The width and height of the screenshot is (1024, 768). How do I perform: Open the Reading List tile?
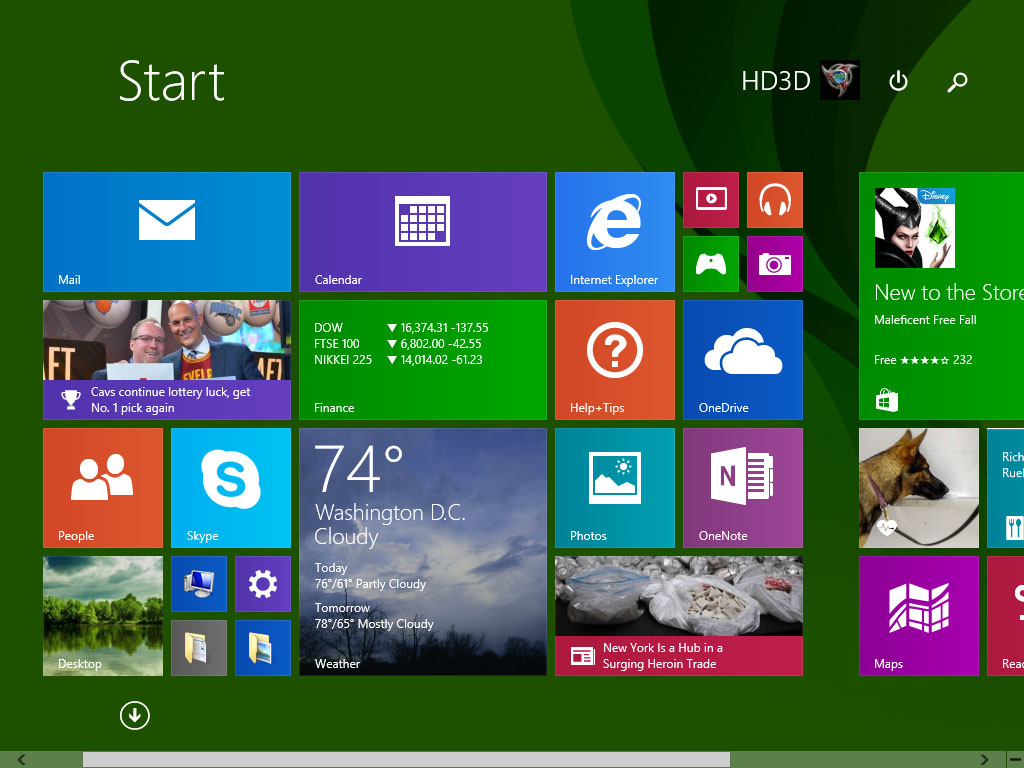tap(1006, 616)
